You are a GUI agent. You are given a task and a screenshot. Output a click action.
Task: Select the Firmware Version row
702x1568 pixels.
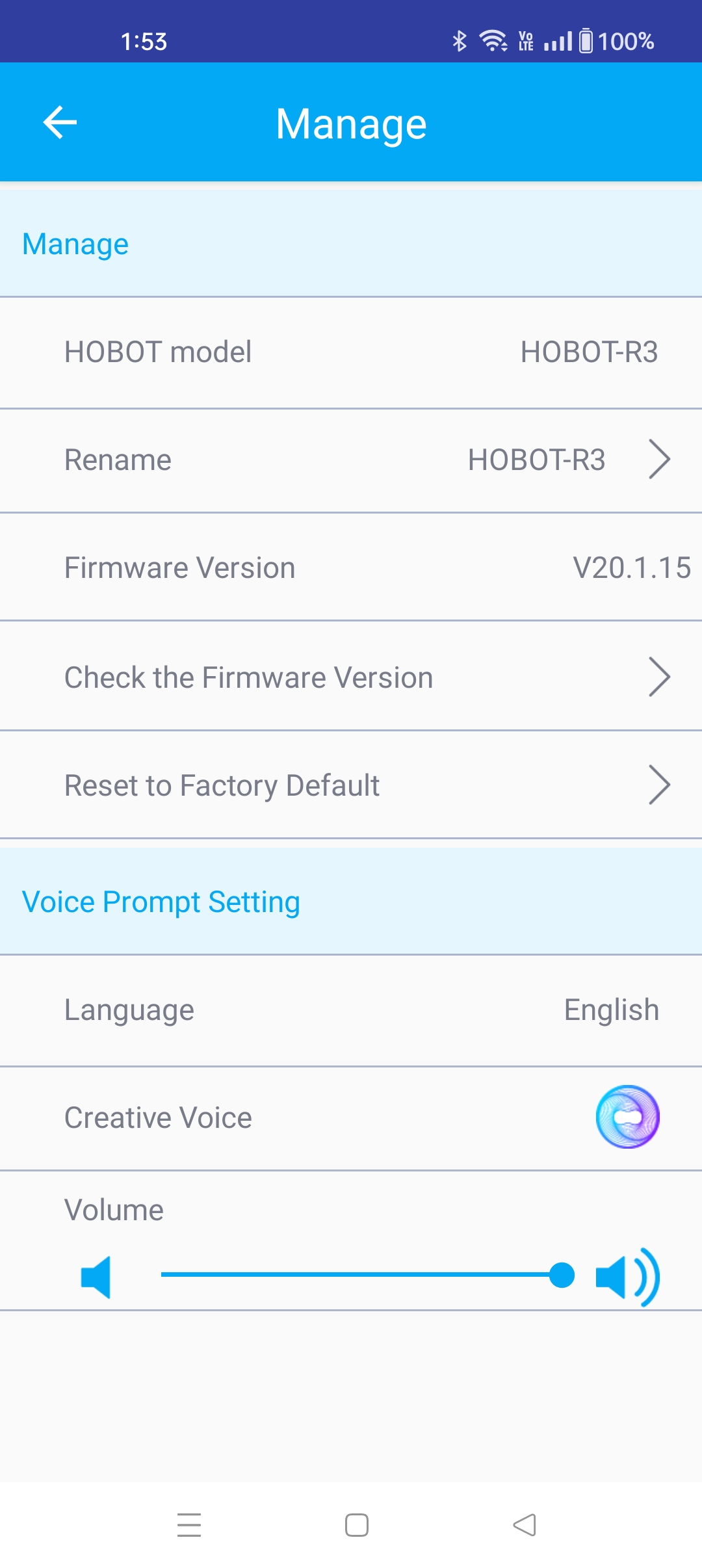351,568
